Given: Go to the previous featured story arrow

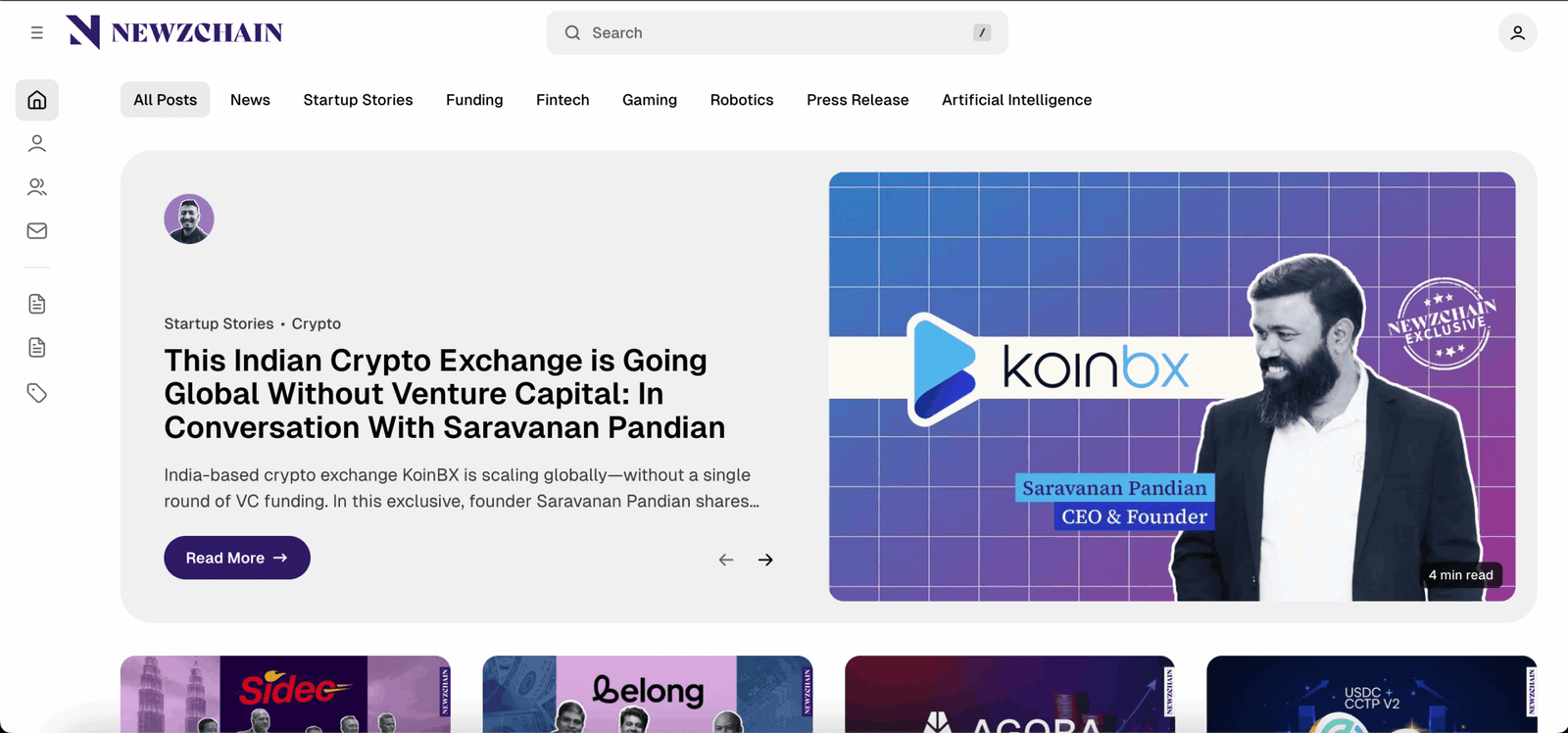Looking at the screenshot, I should click(x=726, y=560).
